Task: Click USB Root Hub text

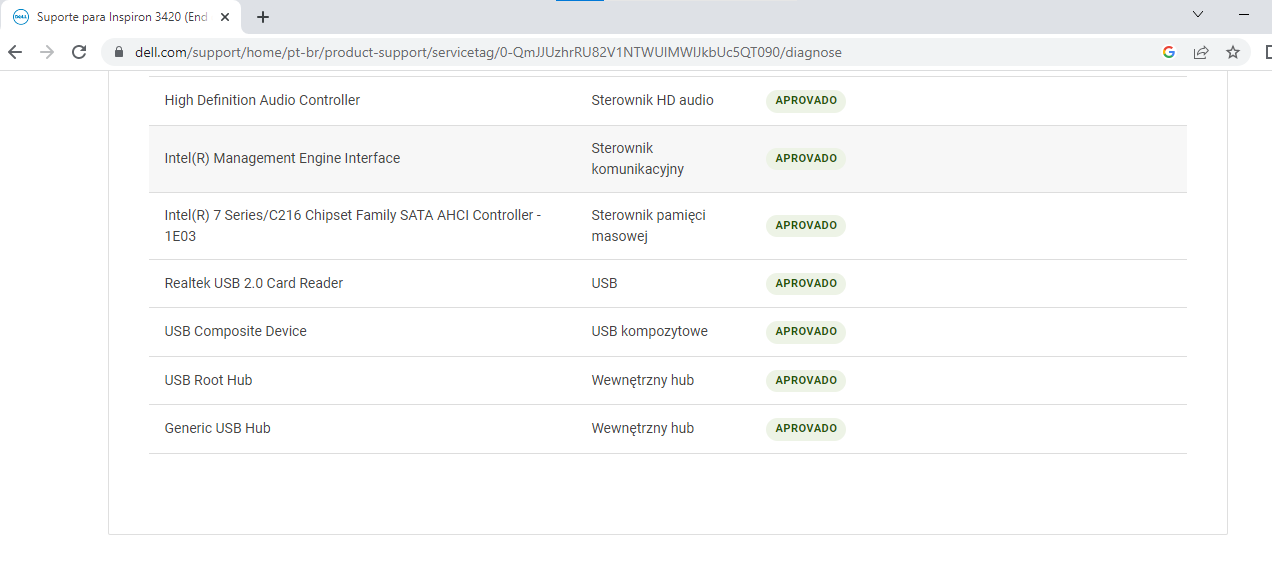Action: 208,380
